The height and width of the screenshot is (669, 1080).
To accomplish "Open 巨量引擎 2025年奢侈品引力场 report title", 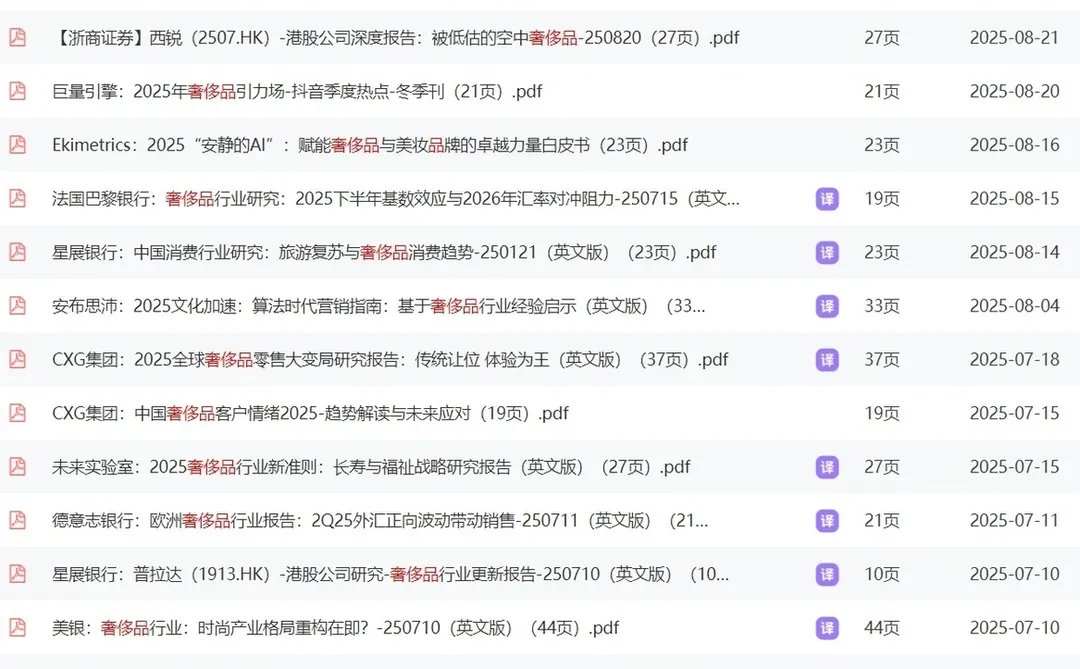I will pos(297,91).
